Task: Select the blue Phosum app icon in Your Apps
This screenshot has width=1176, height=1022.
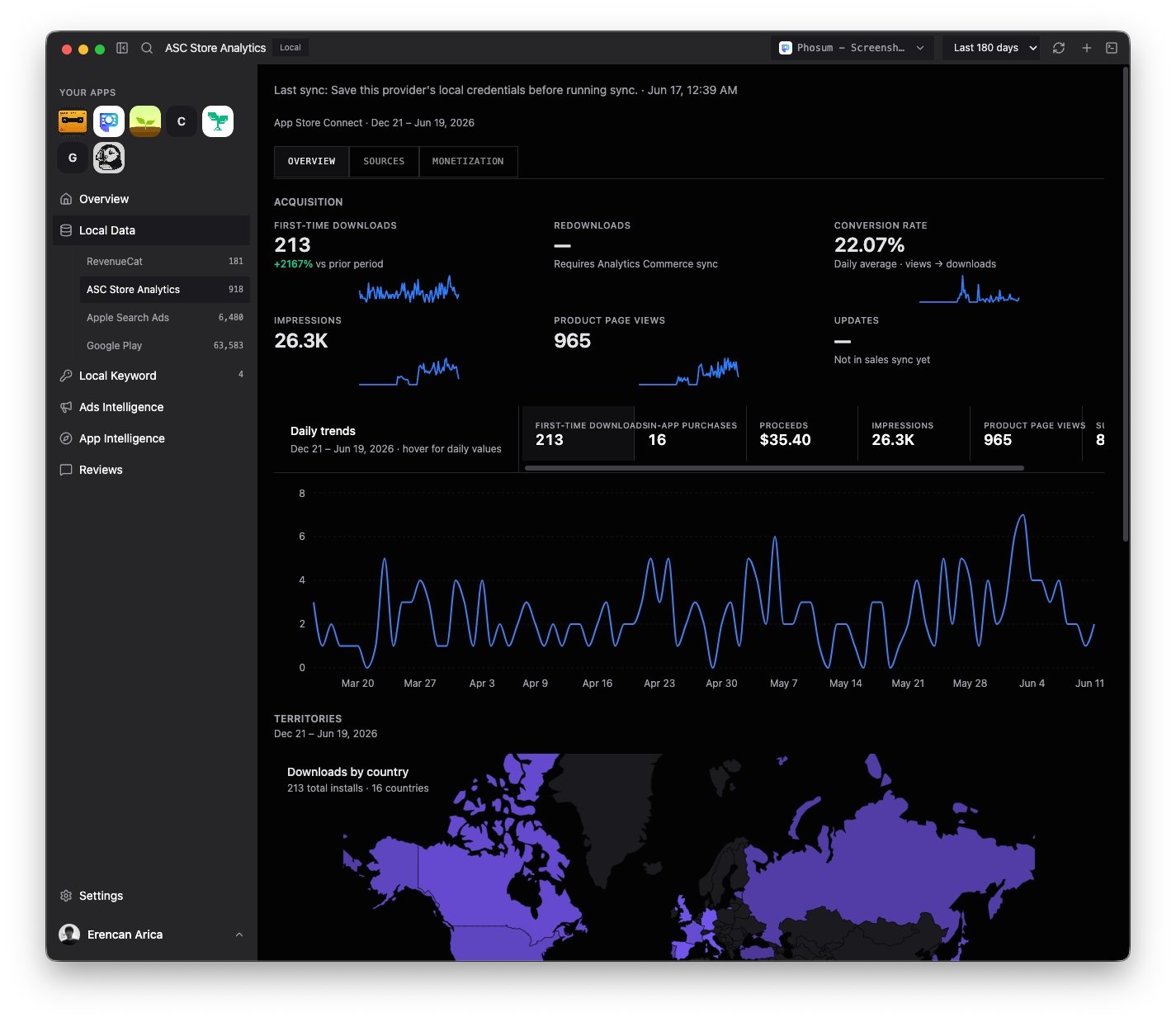Action: coord(109,121)
